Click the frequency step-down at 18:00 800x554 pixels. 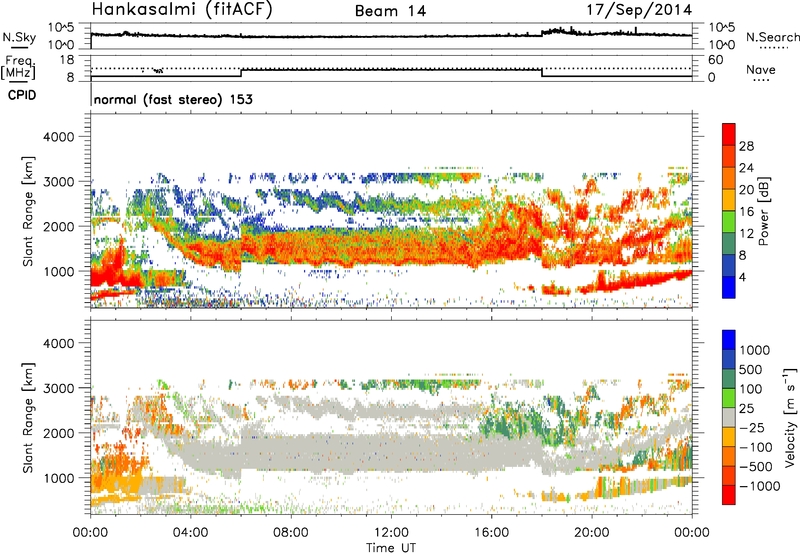(542, 73)
